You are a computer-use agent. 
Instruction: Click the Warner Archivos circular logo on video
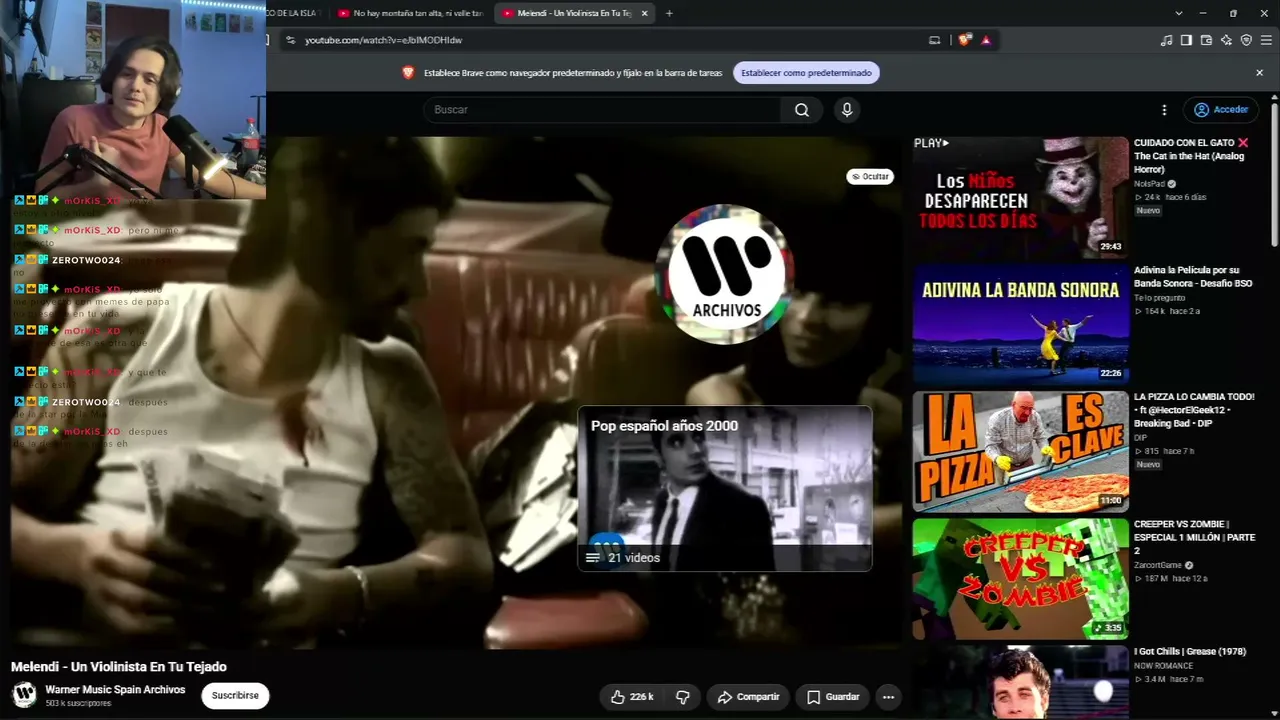(x=726, y=274)
